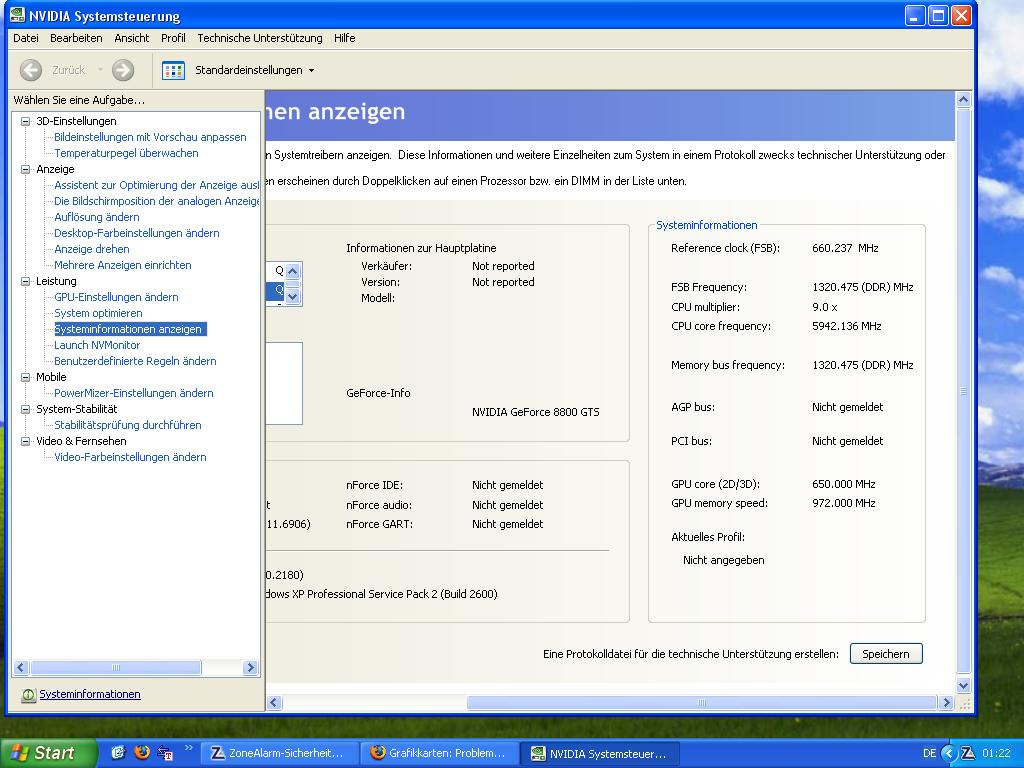Viewport: 1024px width, 768px height.
Task: Select Systeminformationen anzeigen
Action: pos(130,329)
